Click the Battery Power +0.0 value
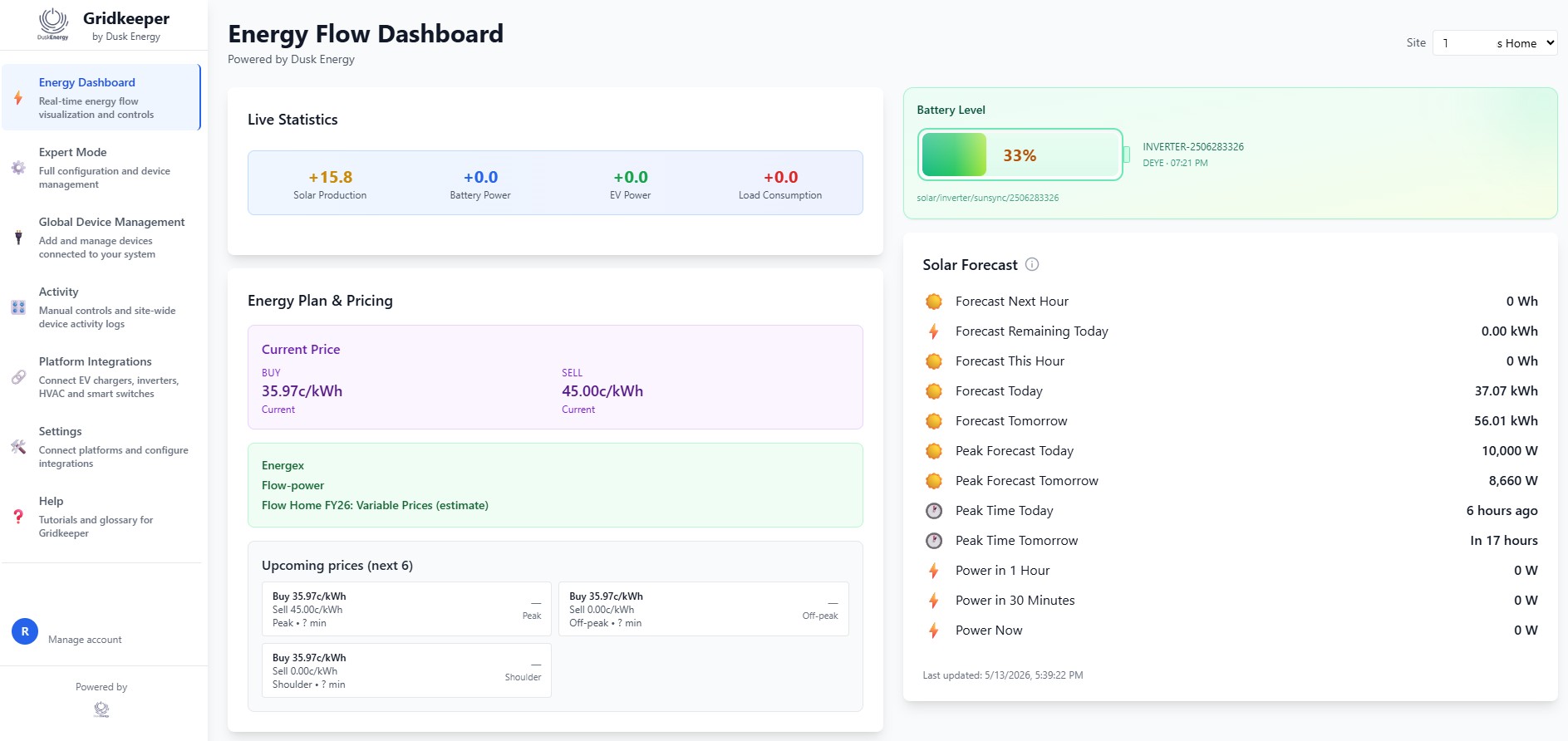Viewport: 1568px width, 741px height. click(480, 177)
